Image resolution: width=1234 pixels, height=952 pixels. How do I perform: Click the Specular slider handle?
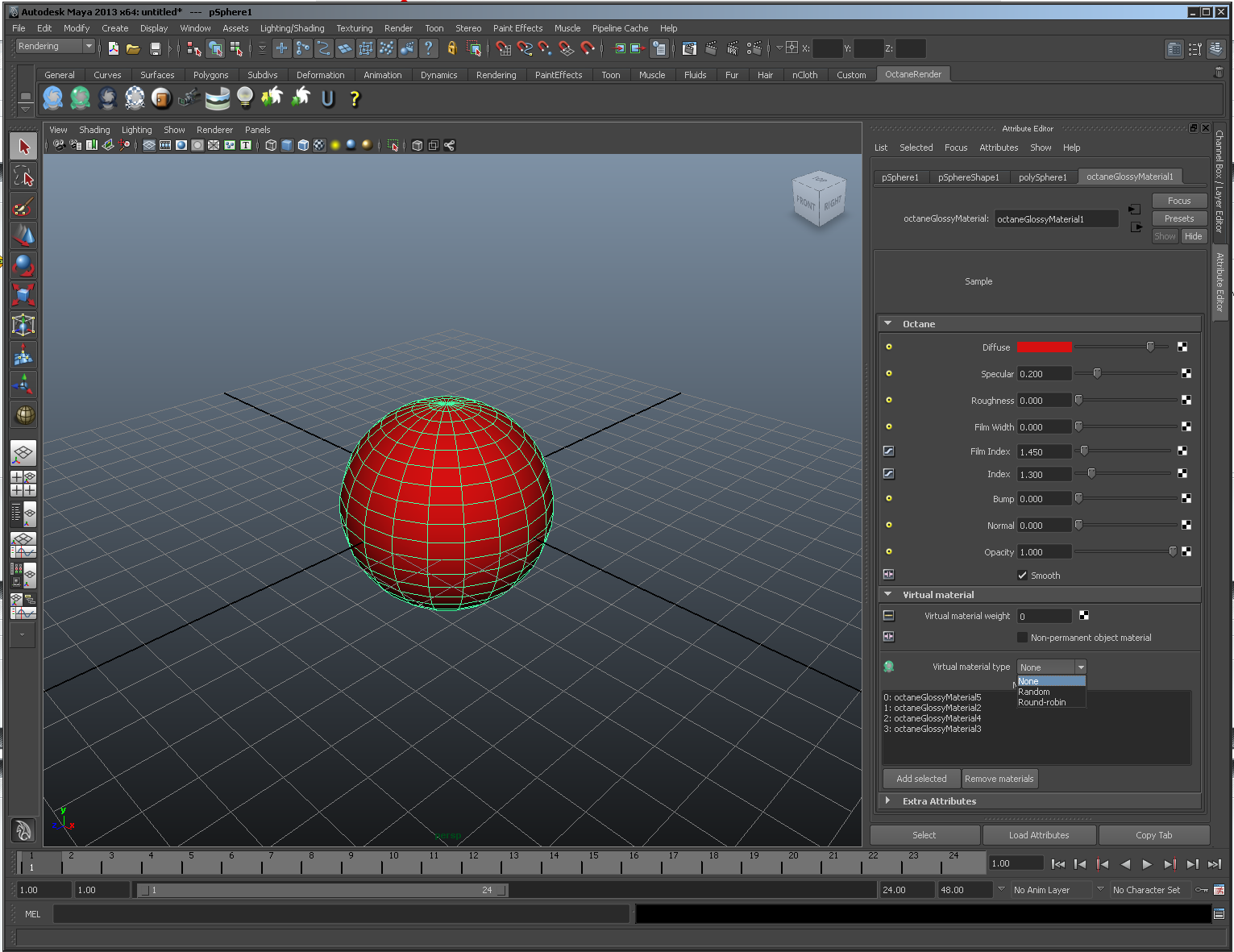click(x=1097, y=373)
